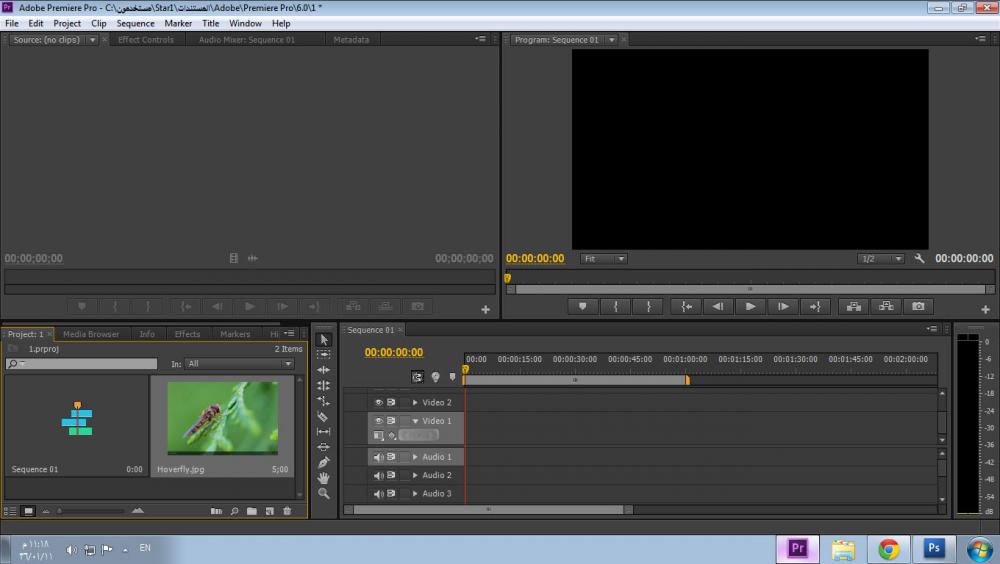
Task: Open the 1/2 playback resolution dropdown
Action: pos(879,259)
